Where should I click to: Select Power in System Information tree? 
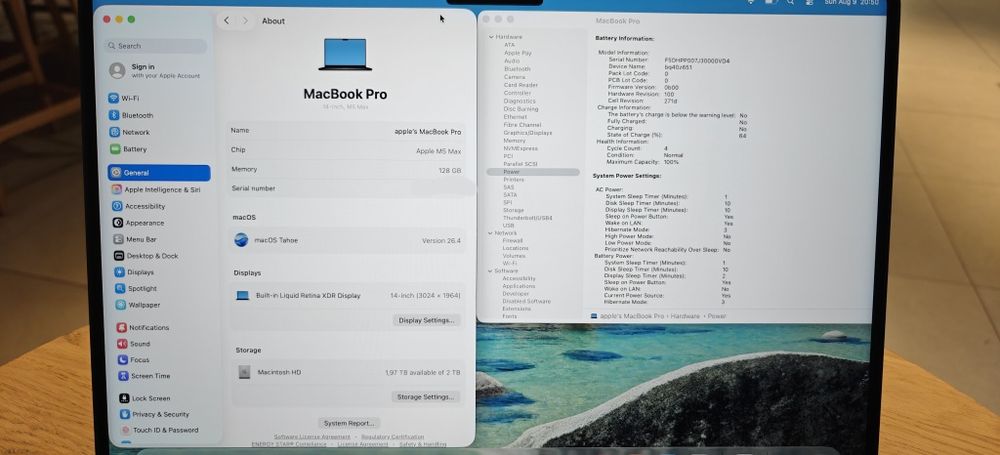point(533,172)
